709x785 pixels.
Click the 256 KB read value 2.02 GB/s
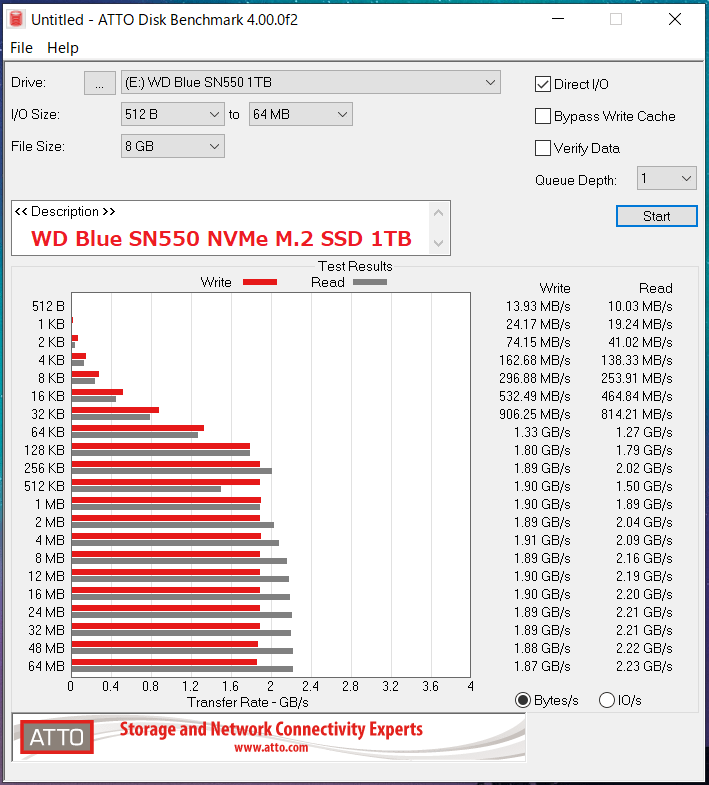tap(644, 469)
